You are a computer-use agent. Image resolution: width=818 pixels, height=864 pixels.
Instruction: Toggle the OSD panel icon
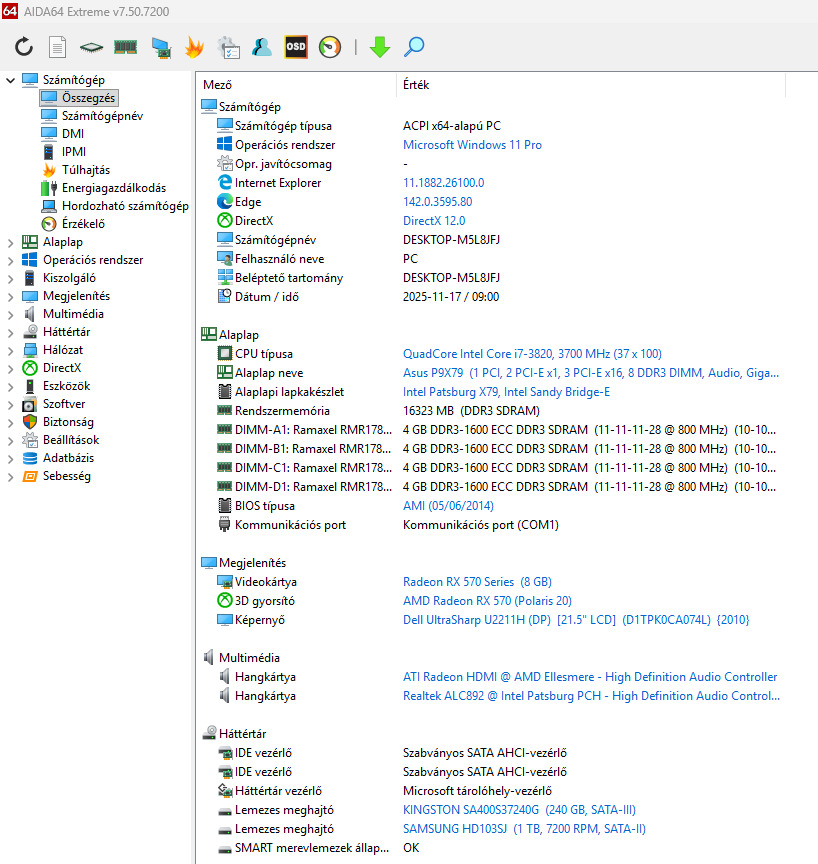click(296, 47)
